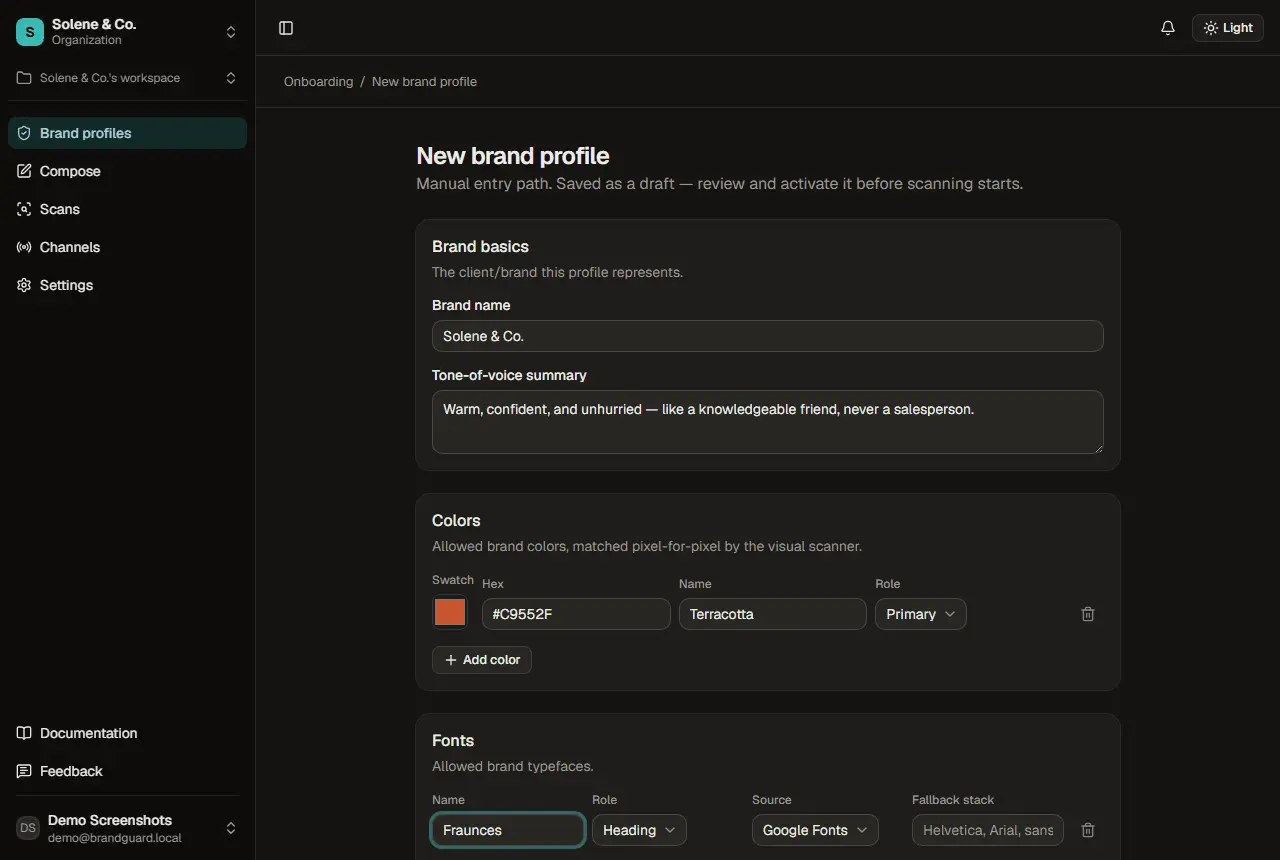Click the Channels broadcast icon
The height and width of the screenshot is (860, 1280).
pyautogui.click(x=24, y=247)
